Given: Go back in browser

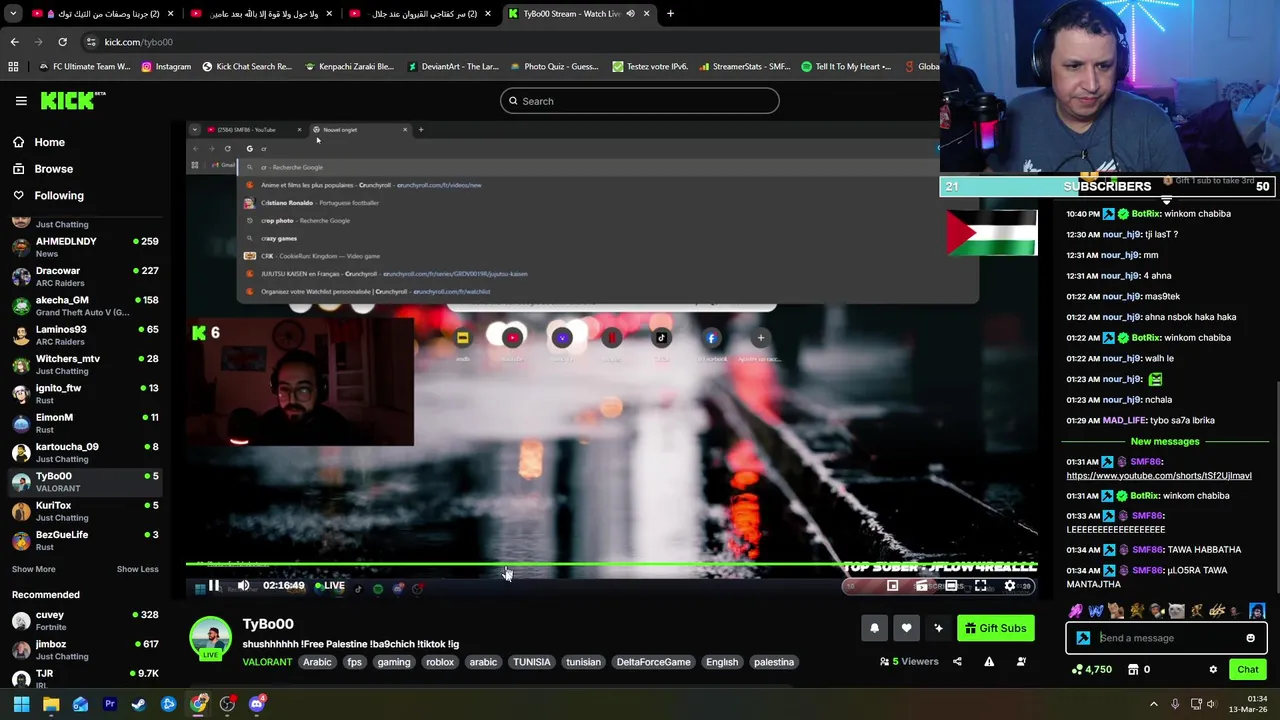Looking at the screenshot, I should (14, 42).
